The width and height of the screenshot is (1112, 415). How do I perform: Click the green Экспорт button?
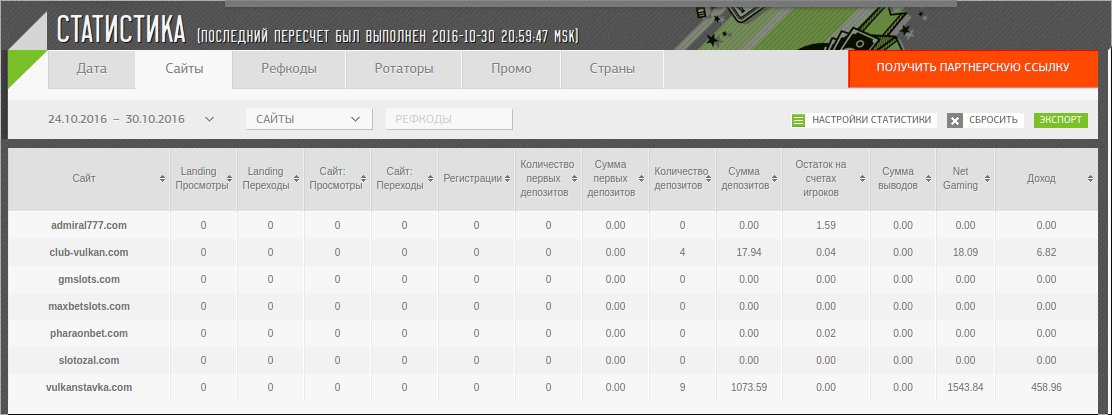click(x=1060, y=120)
